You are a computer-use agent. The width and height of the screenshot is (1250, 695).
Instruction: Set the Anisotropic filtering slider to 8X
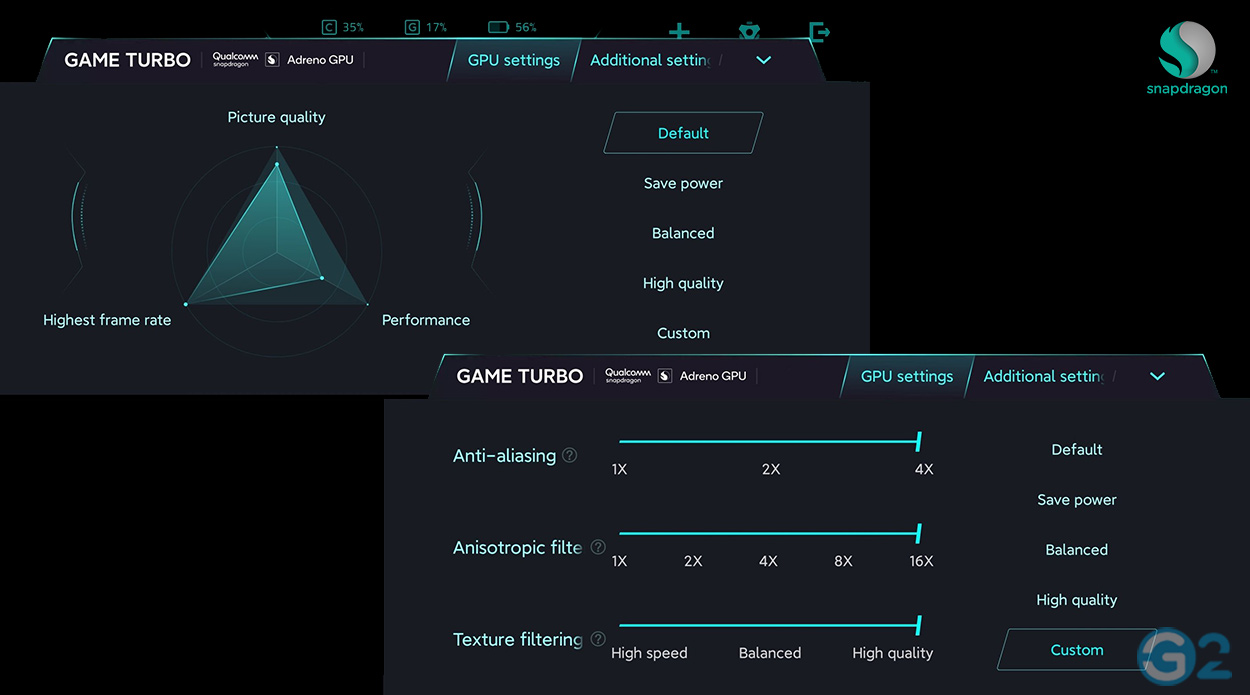click(x=843, y=533)
